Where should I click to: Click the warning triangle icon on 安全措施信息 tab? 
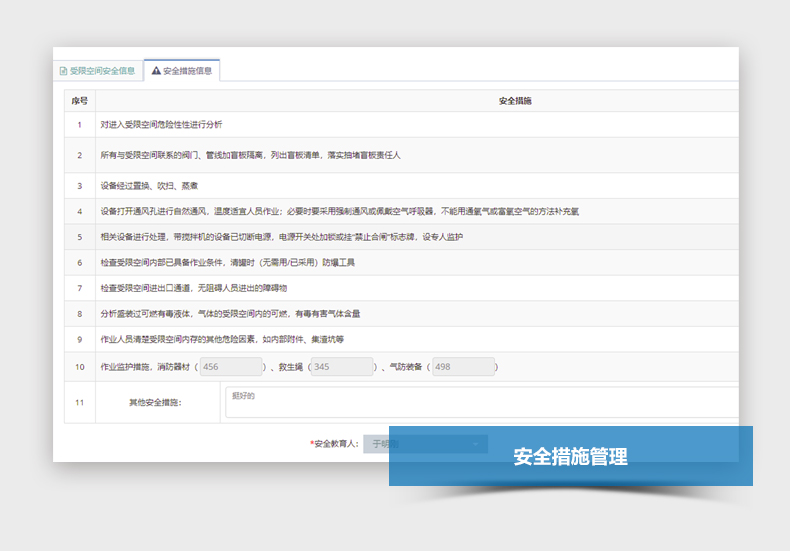156,71
